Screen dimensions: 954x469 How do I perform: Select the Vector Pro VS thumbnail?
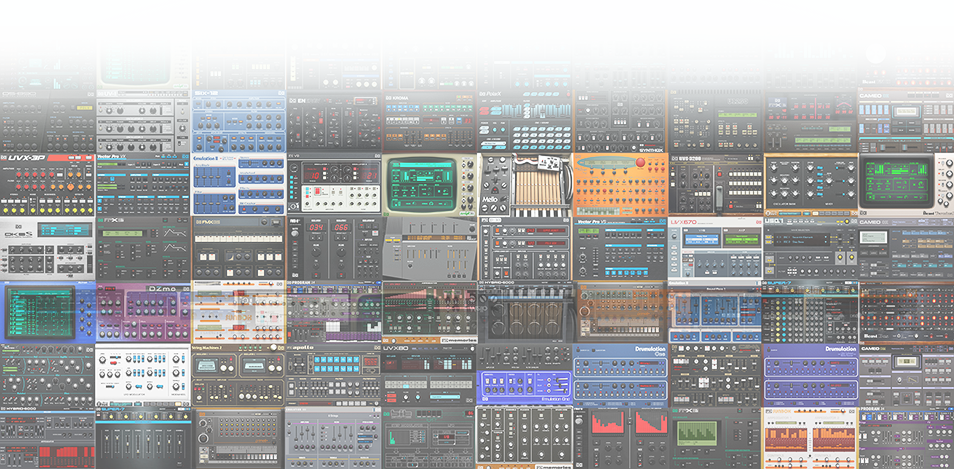(x=620, y=248)
